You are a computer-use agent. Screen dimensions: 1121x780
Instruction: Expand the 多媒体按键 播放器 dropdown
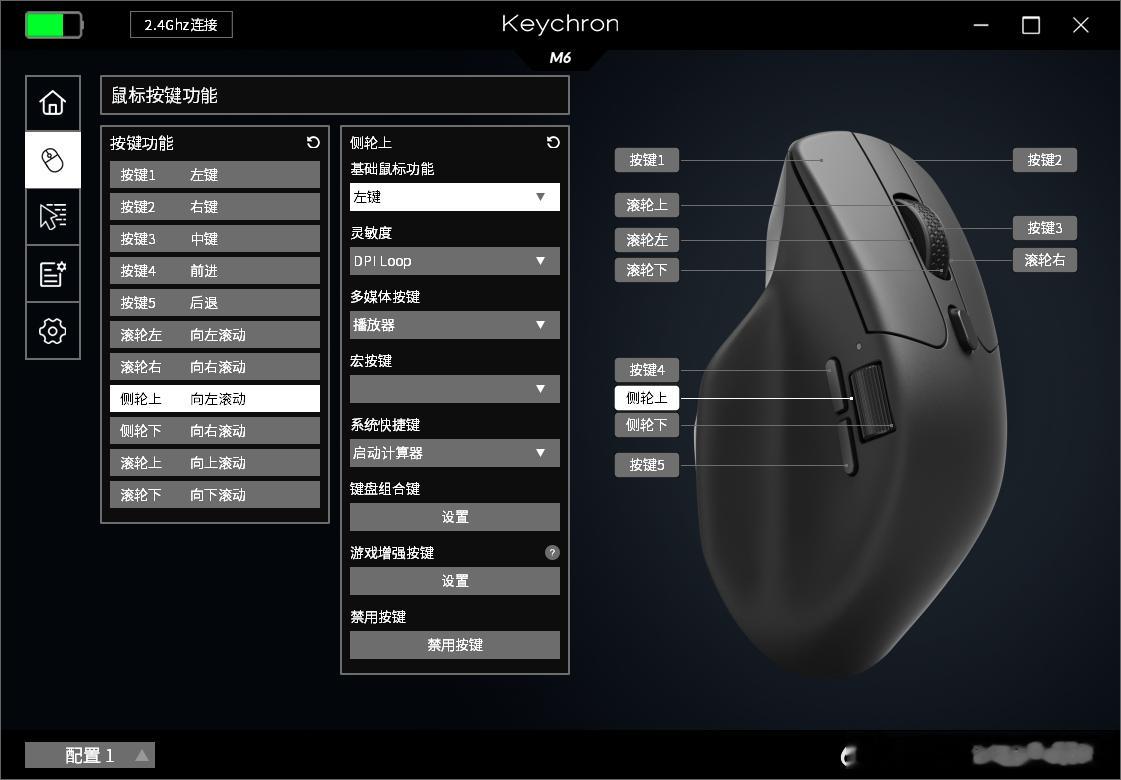click(455, 325)
